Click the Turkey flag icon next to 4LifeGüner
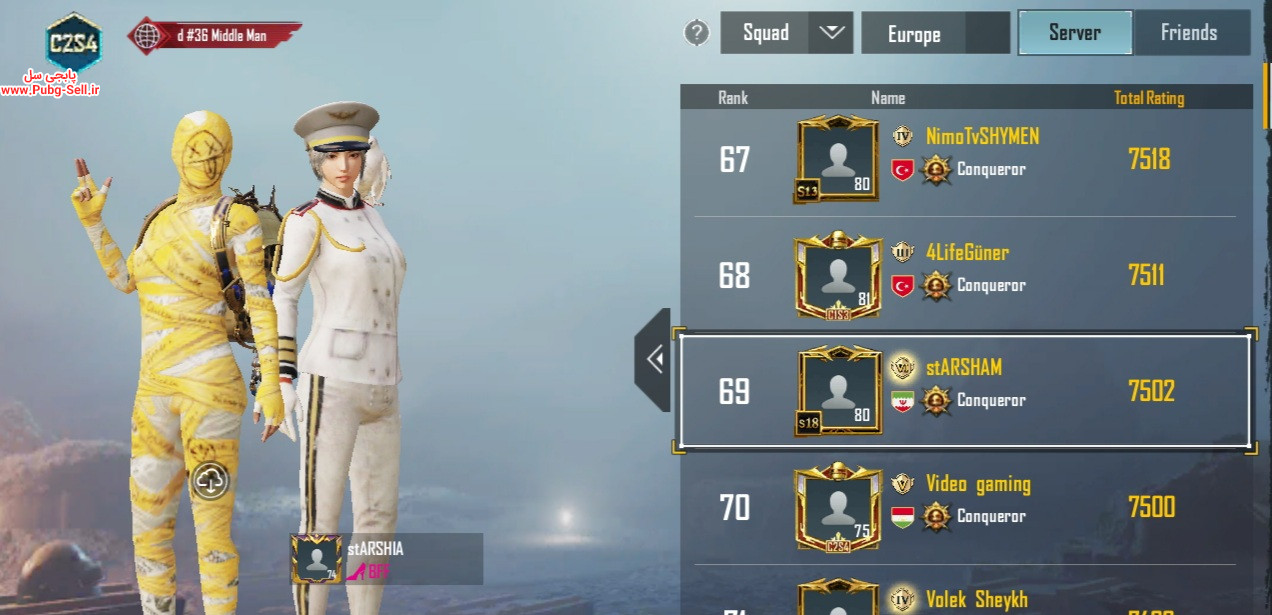This screenshot has height=615, width=1272. (x=903, y=286)
